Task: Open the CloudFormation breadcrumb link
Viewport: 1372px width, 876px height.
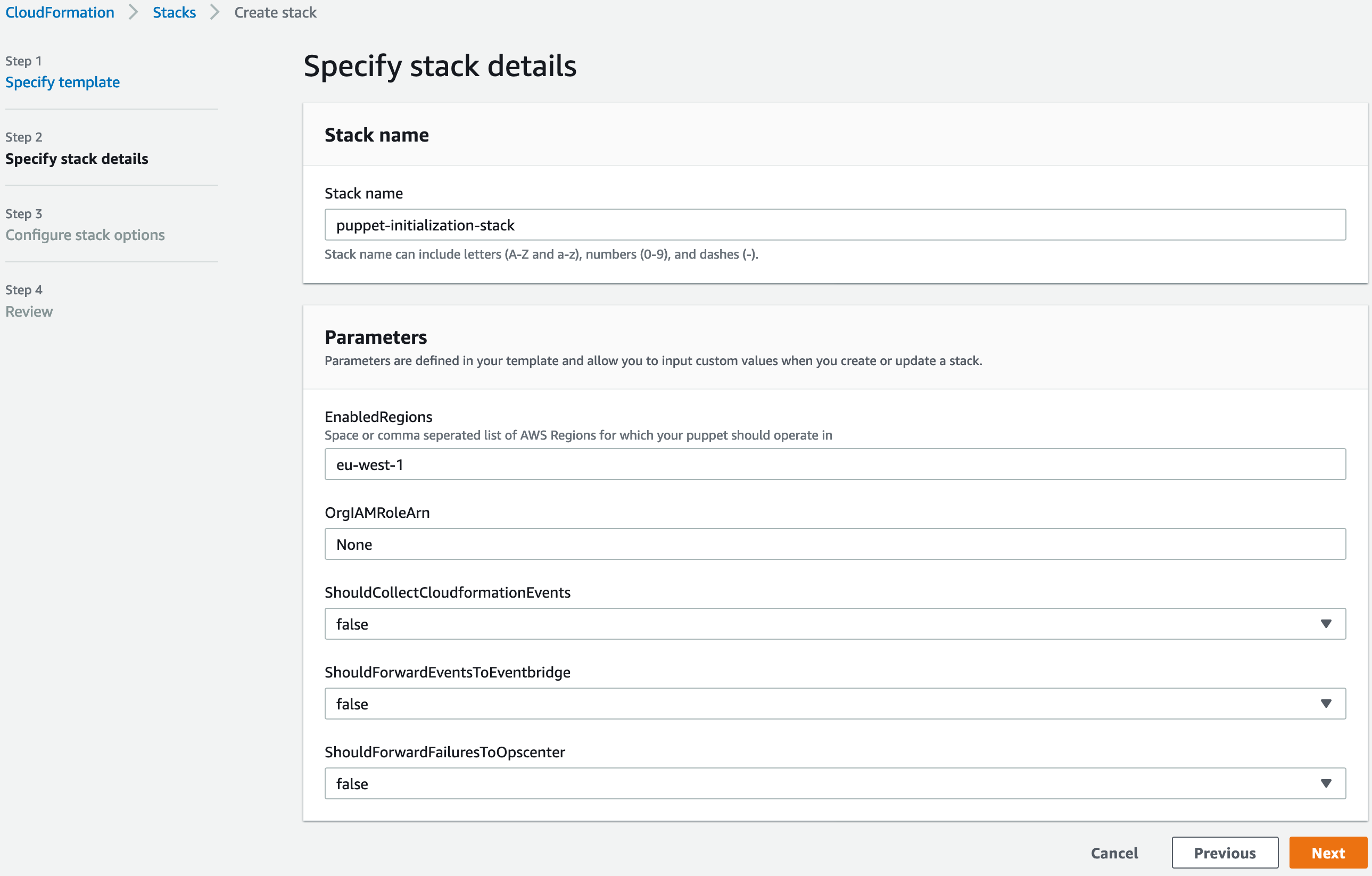Action: point(60,13)
